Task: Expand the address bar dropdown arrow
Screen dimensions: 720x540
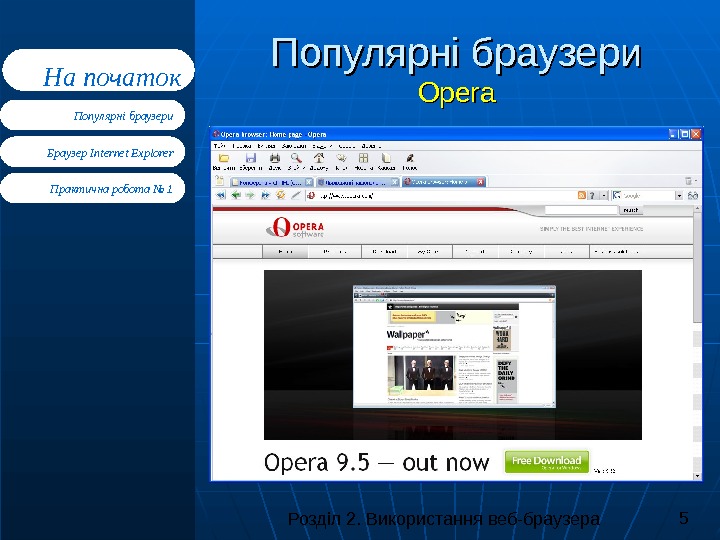Action: 604,195
